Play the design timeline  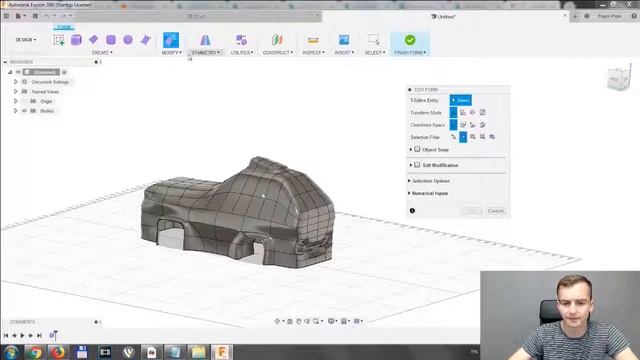pyautogui.click(x=22, y=336)
